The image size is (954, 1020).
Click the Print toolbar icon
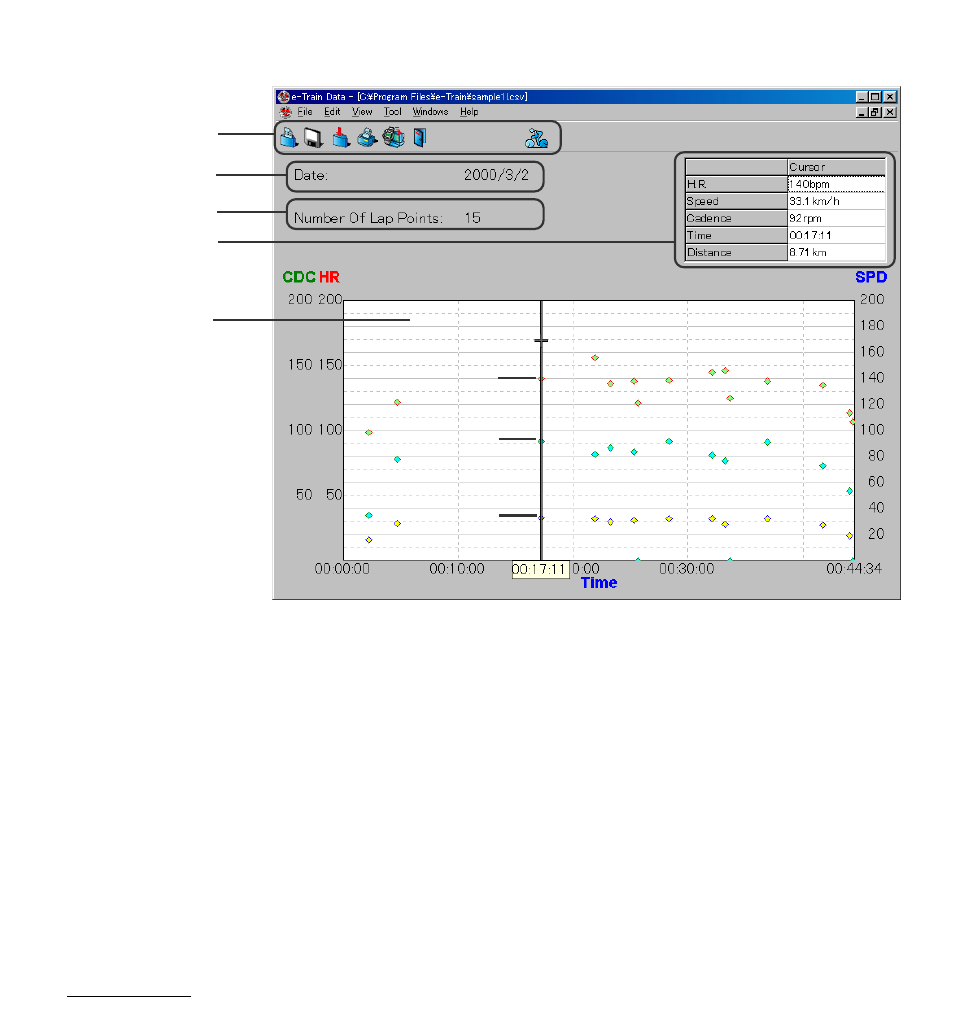pos(367,138)
